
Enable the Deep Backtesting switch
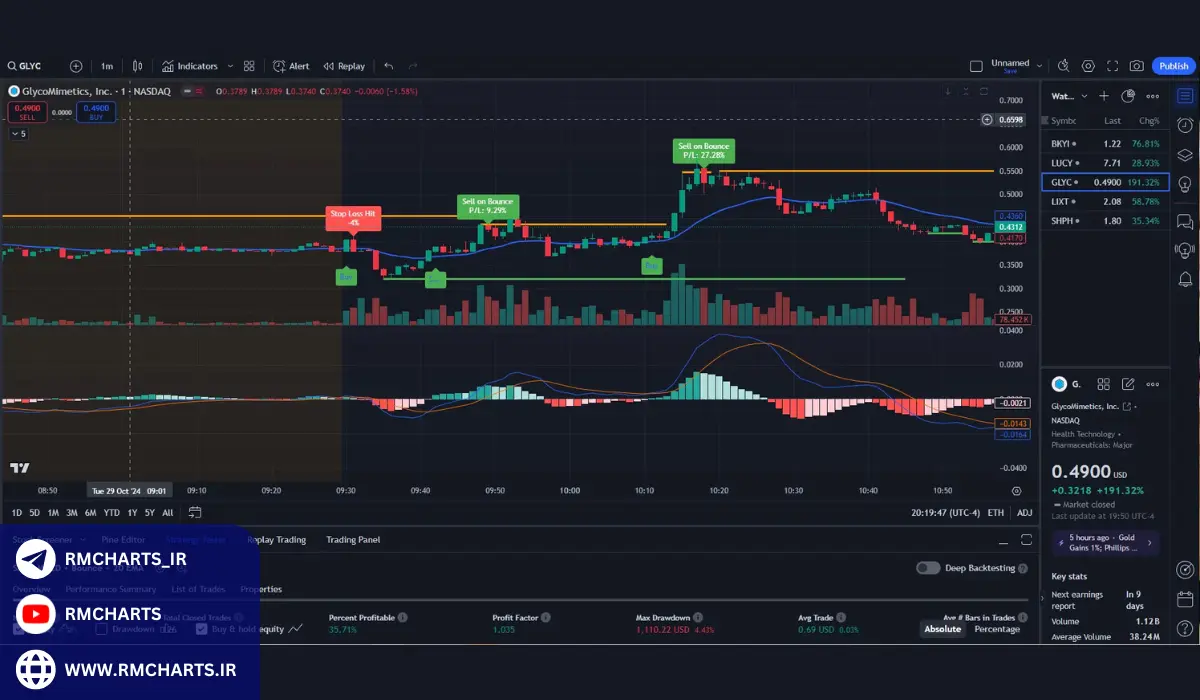click(x=928, y=568)
